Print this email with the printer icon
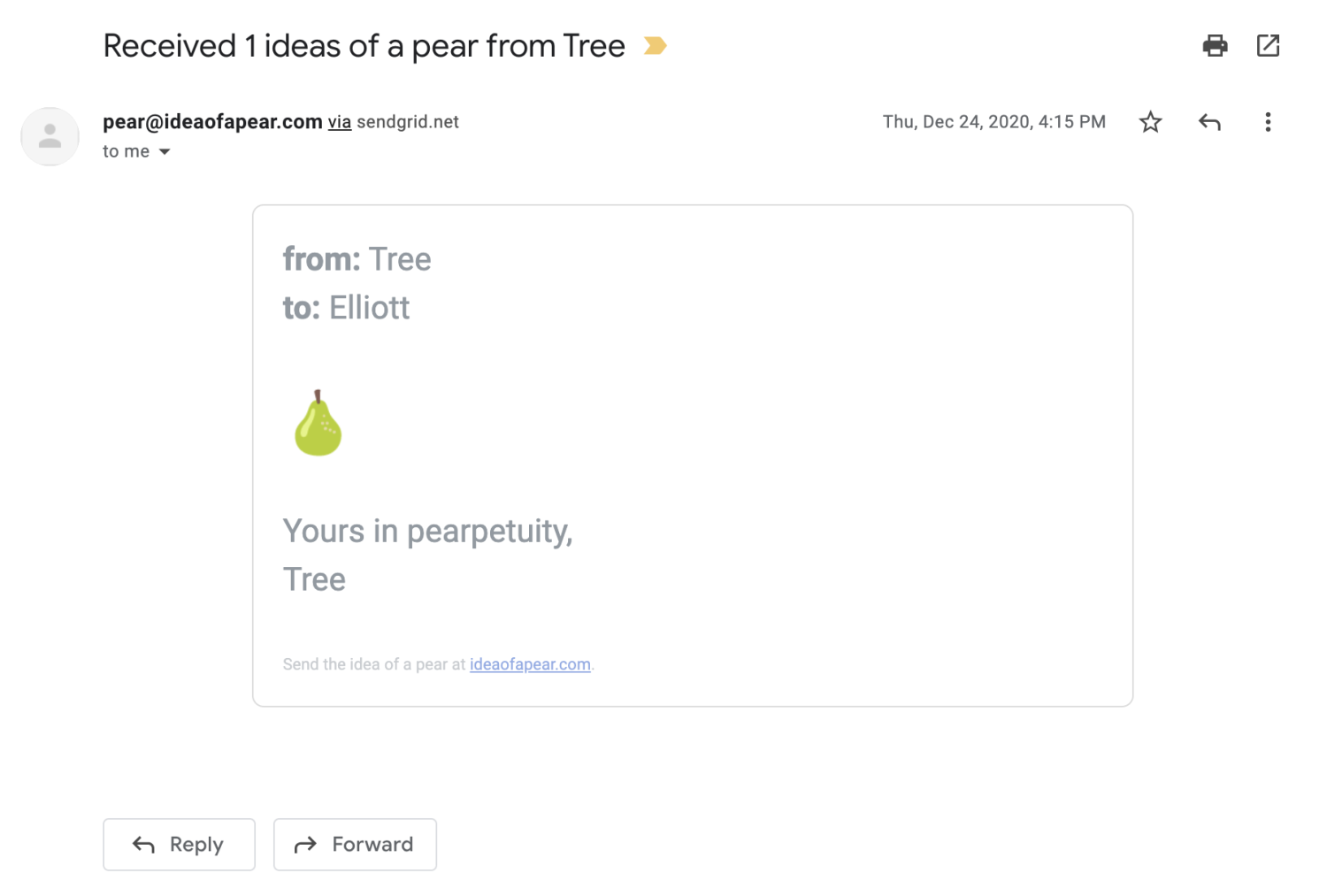This screenshot has height=896, width=1327. tap(1215, 45)
